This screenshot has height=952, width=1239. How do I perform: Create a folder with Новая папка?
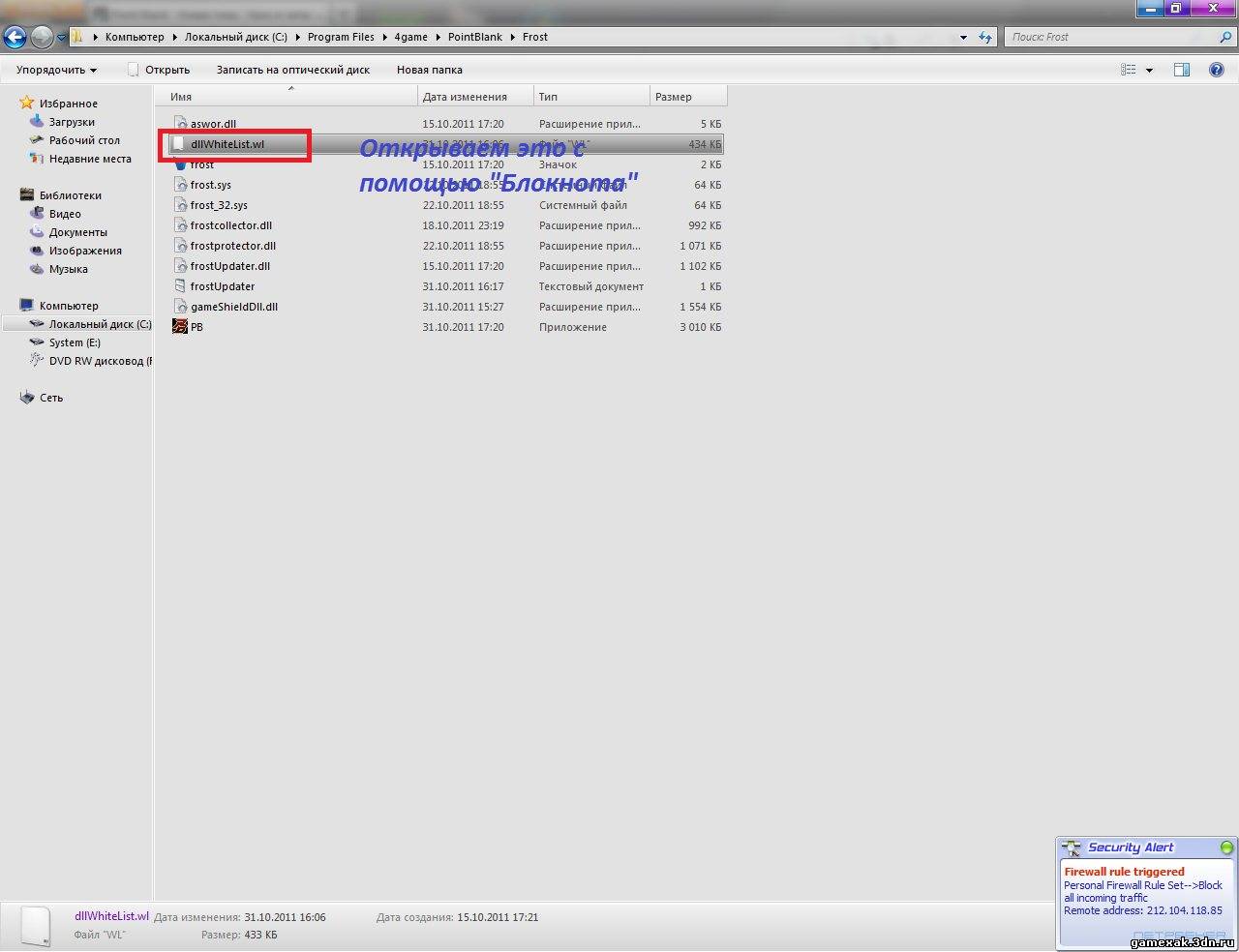click(429, 70)
